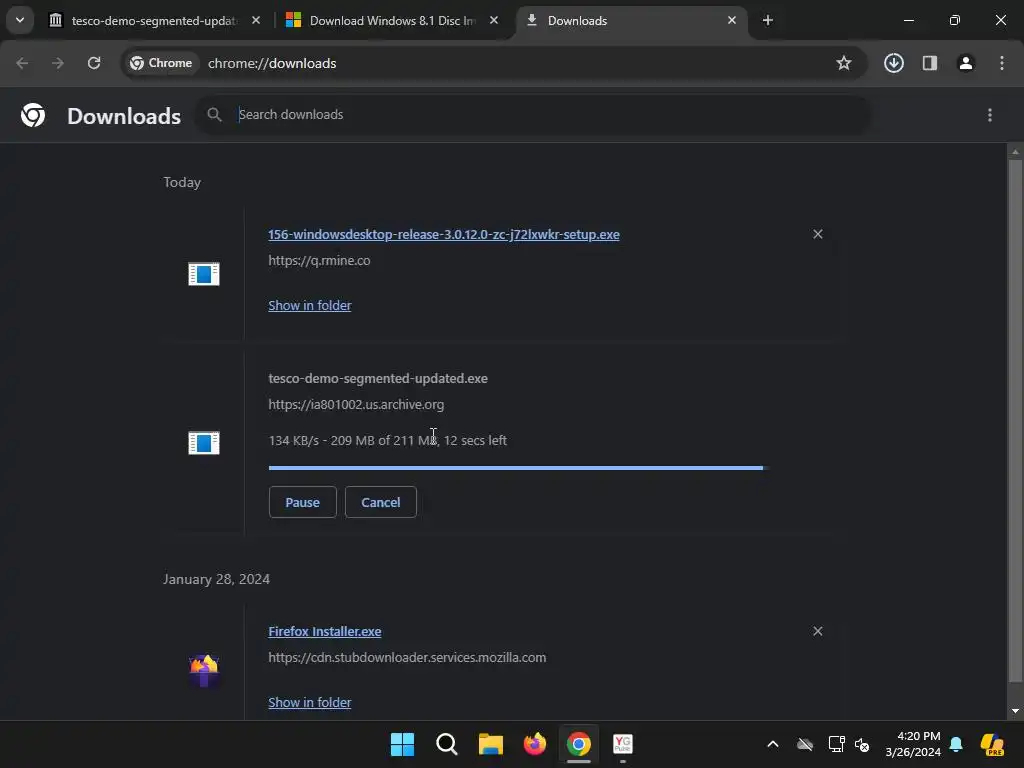
Task: Open the Downloads page more actions menu
Action: [x=990, y=116]
